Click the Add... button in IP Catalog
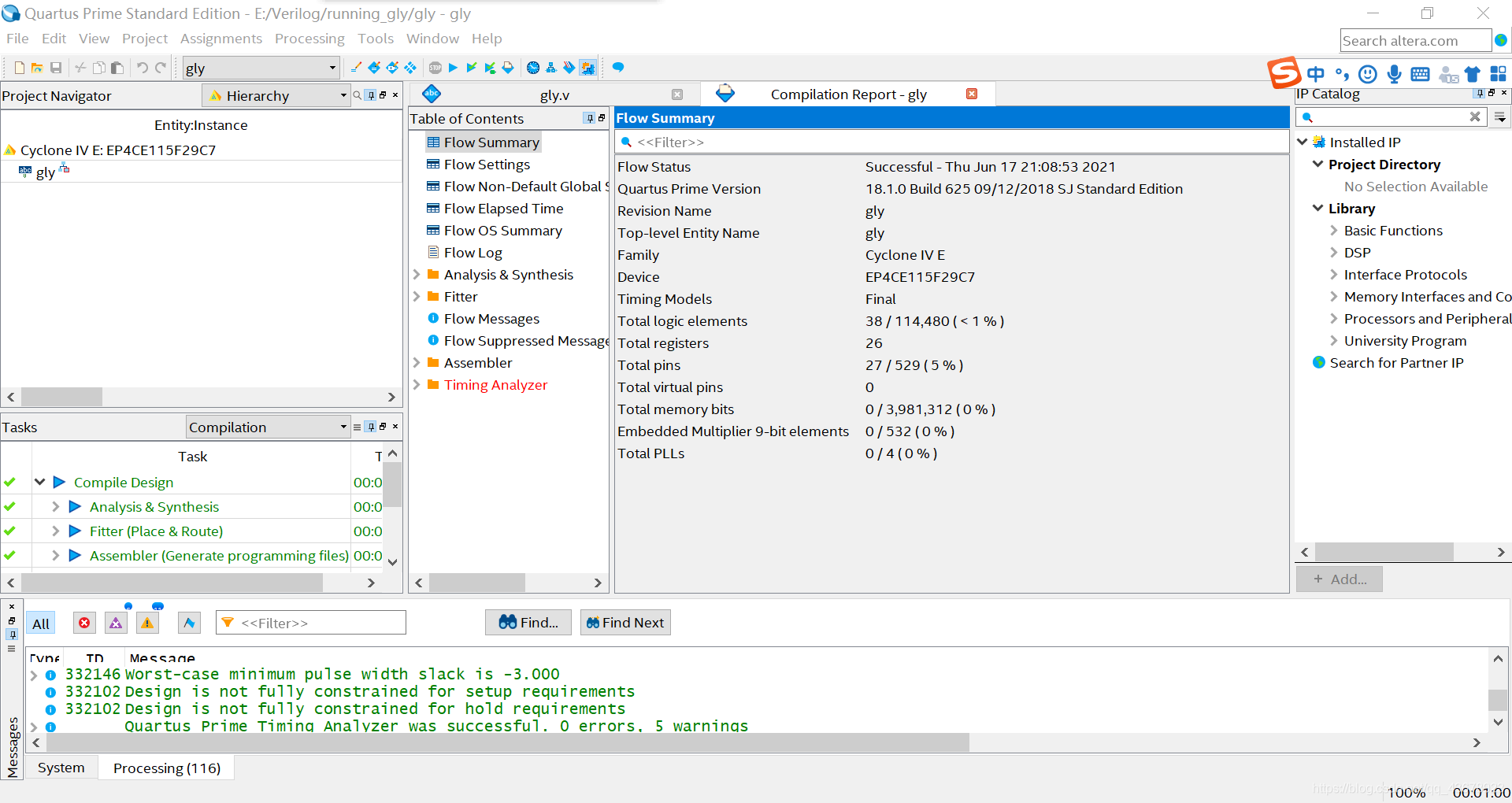Screen dimensions: 1512x803 1340,579
